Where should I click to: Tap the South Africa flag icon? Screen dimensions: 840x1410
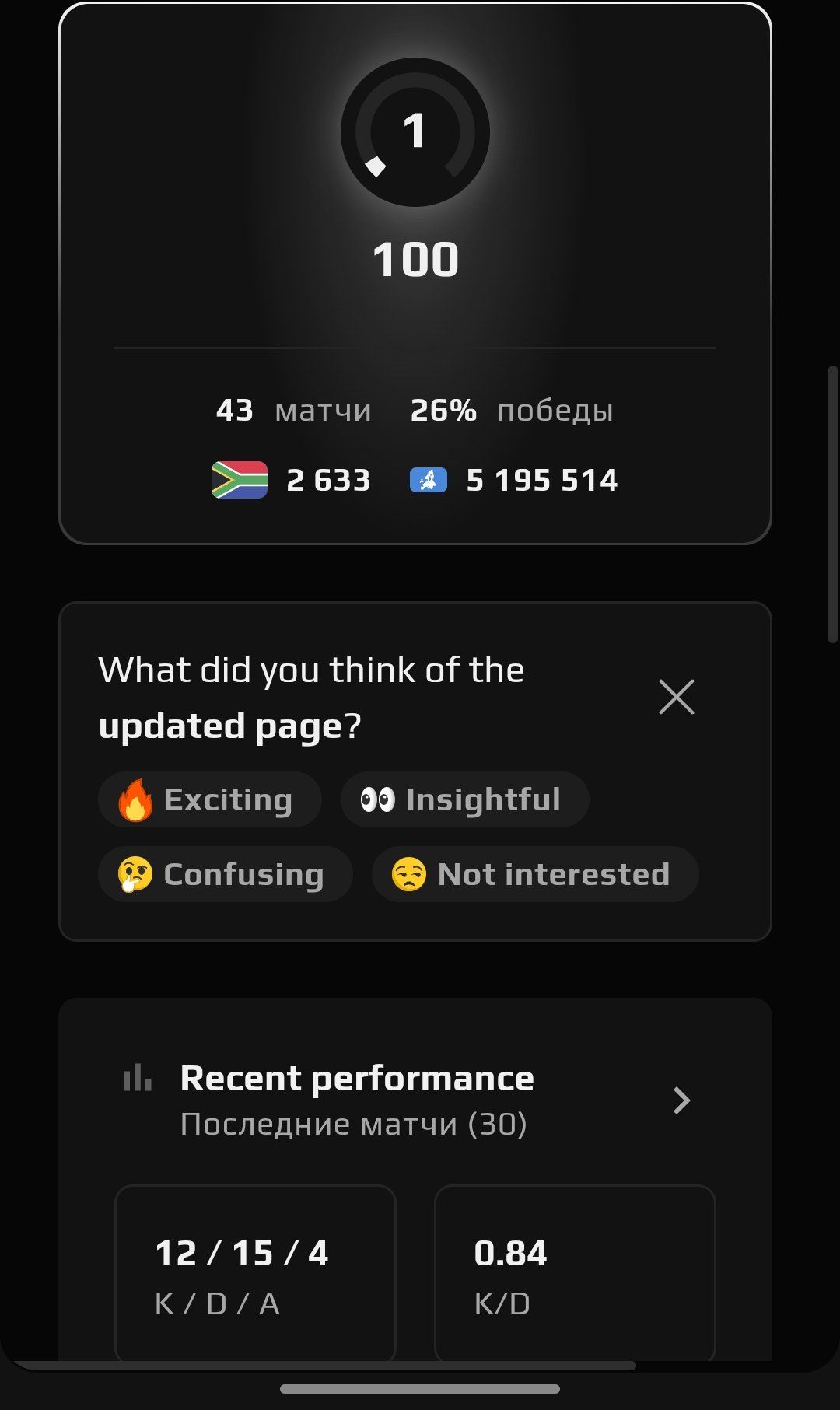pos(240,480)
